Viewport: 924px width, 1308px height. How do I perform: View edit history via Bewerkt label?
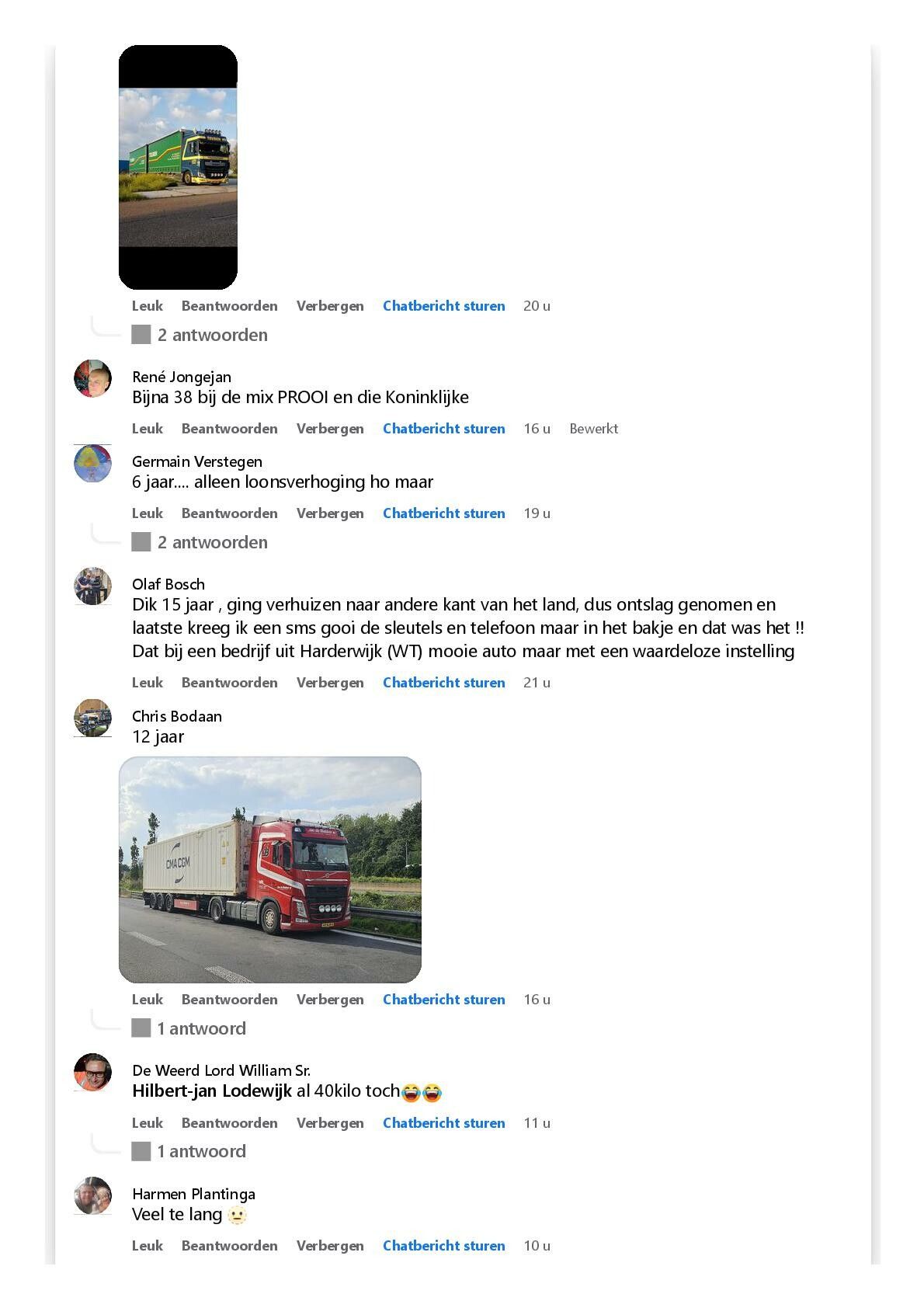593,429
